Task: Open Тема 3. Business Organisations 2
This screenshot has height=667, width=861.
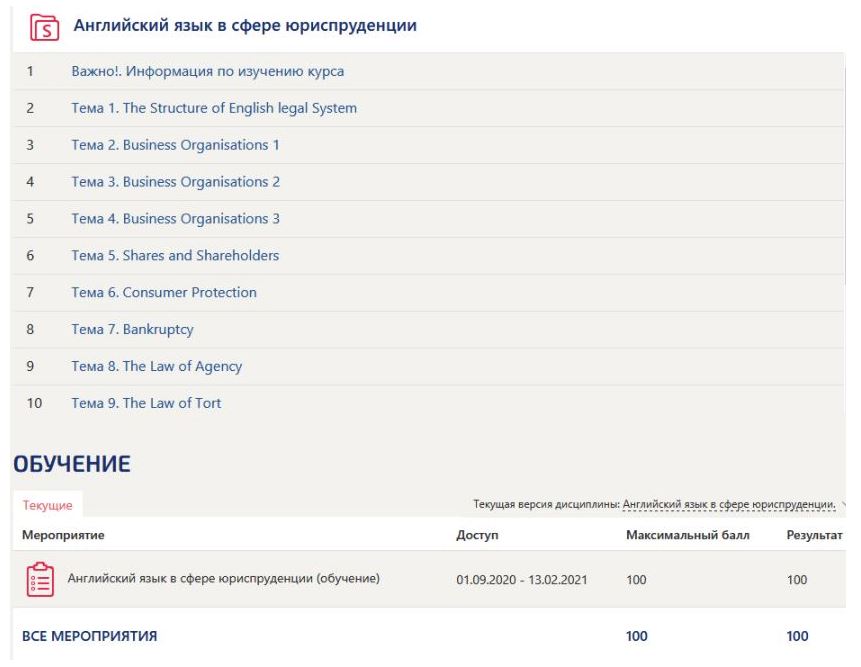Action: [175, 182]
